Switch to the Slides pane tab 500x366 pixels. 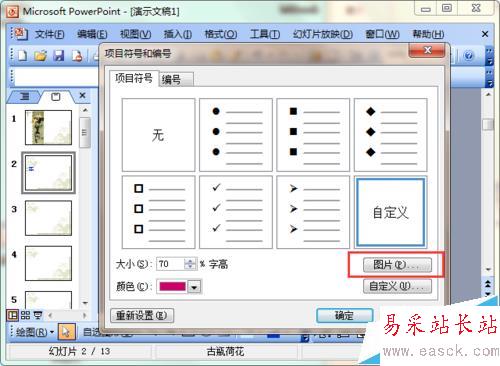click(x=56, y=97)
